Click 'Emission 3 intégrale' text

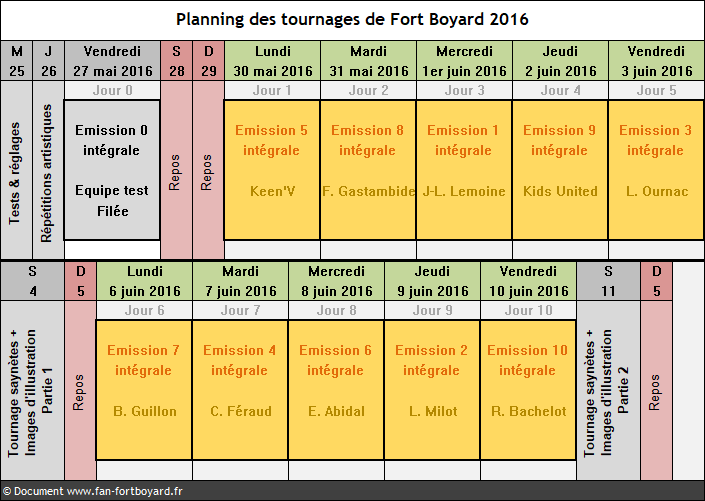click(x=655, y=140)
